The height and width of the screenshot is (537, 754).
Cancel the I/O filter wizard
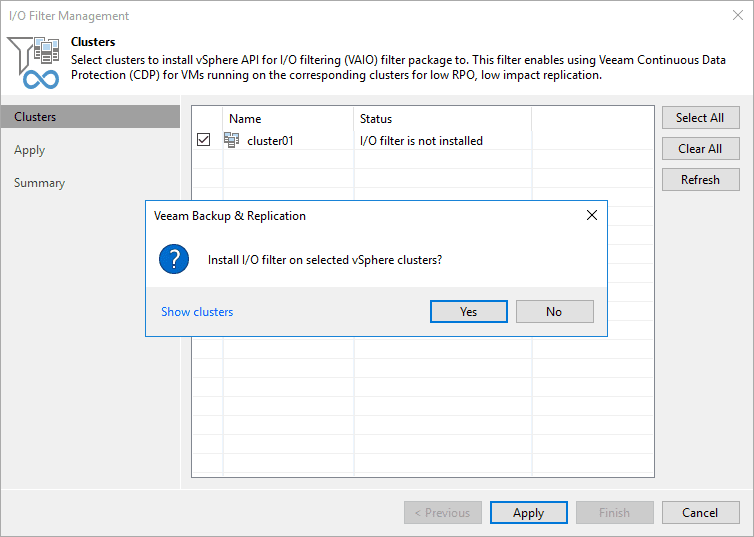point(700,513)
